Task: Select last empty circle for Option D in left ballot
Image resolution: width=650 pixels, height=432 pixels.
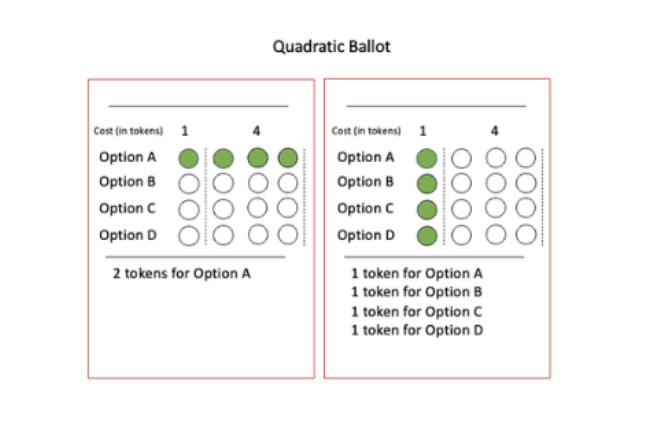Action: 288,234
